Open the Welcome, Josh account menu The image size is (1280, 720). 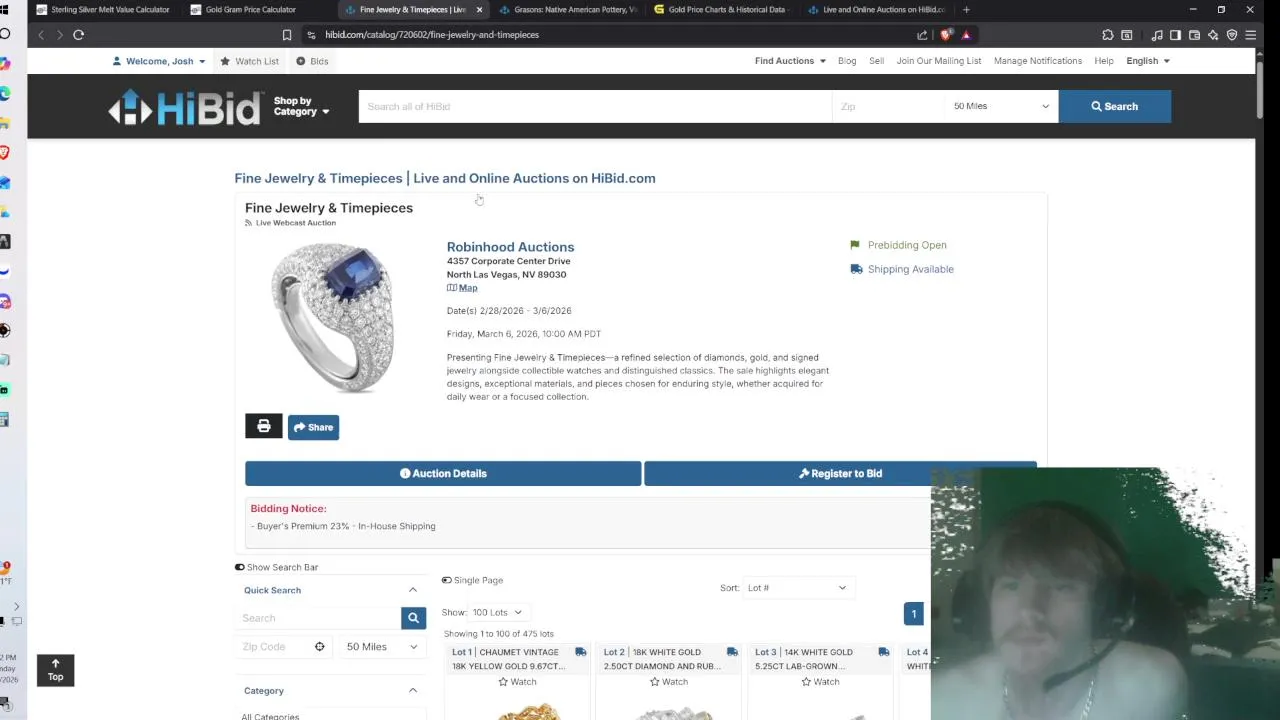[x=159, y=61]
